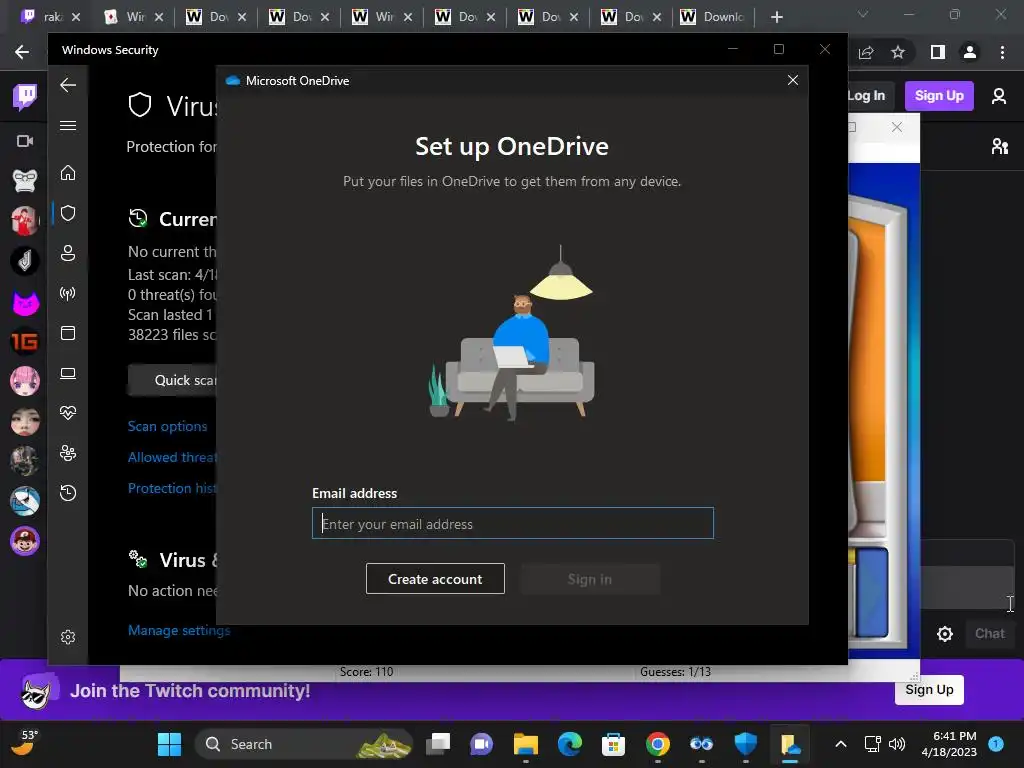
Task: Open the pink cat channel avatar in Twitch
Action: [25, 301]
